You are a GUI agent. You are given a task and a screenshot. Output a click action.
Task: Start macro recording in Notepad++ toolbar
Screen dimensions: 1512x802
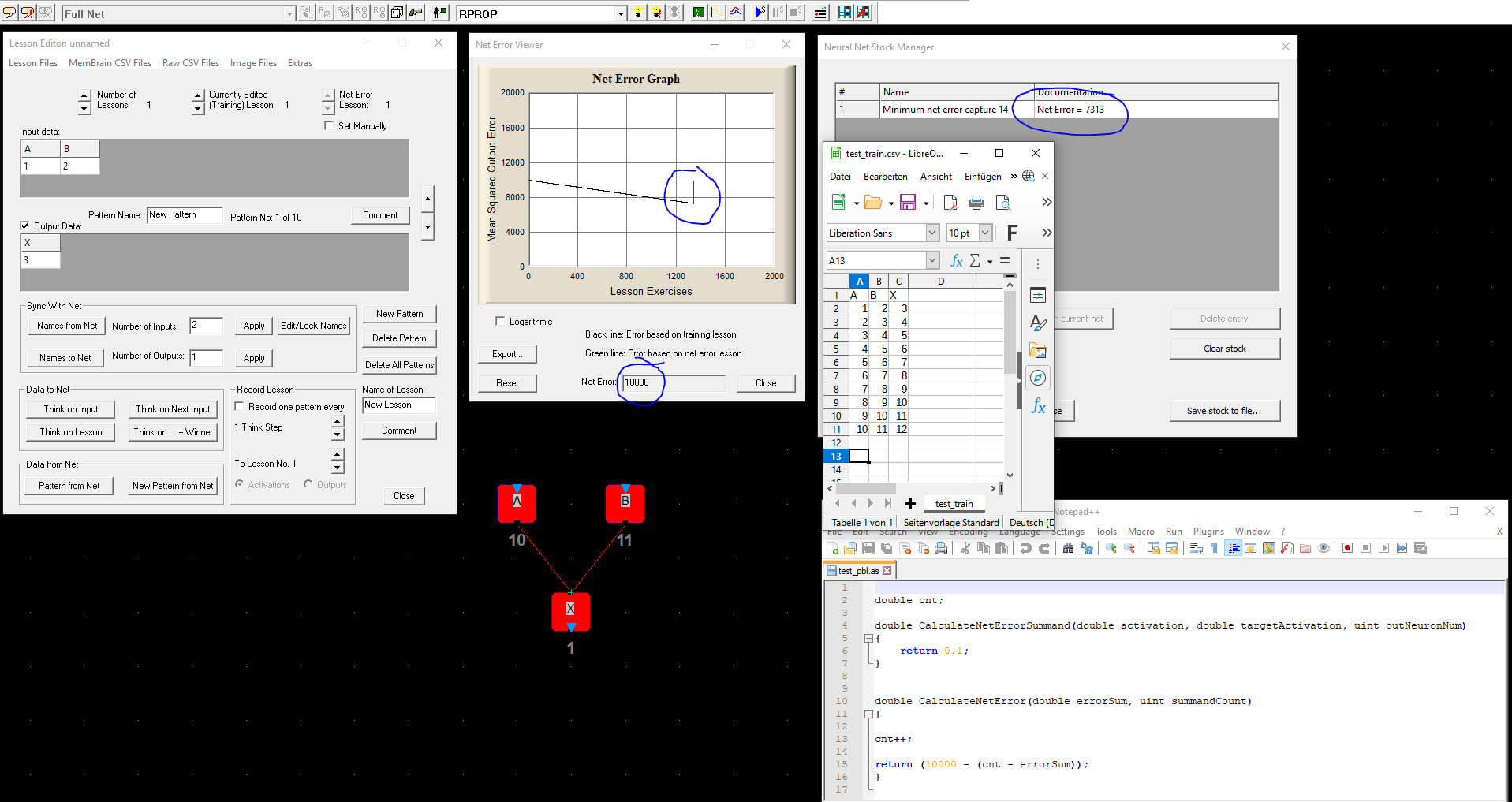pos(1347,548)
